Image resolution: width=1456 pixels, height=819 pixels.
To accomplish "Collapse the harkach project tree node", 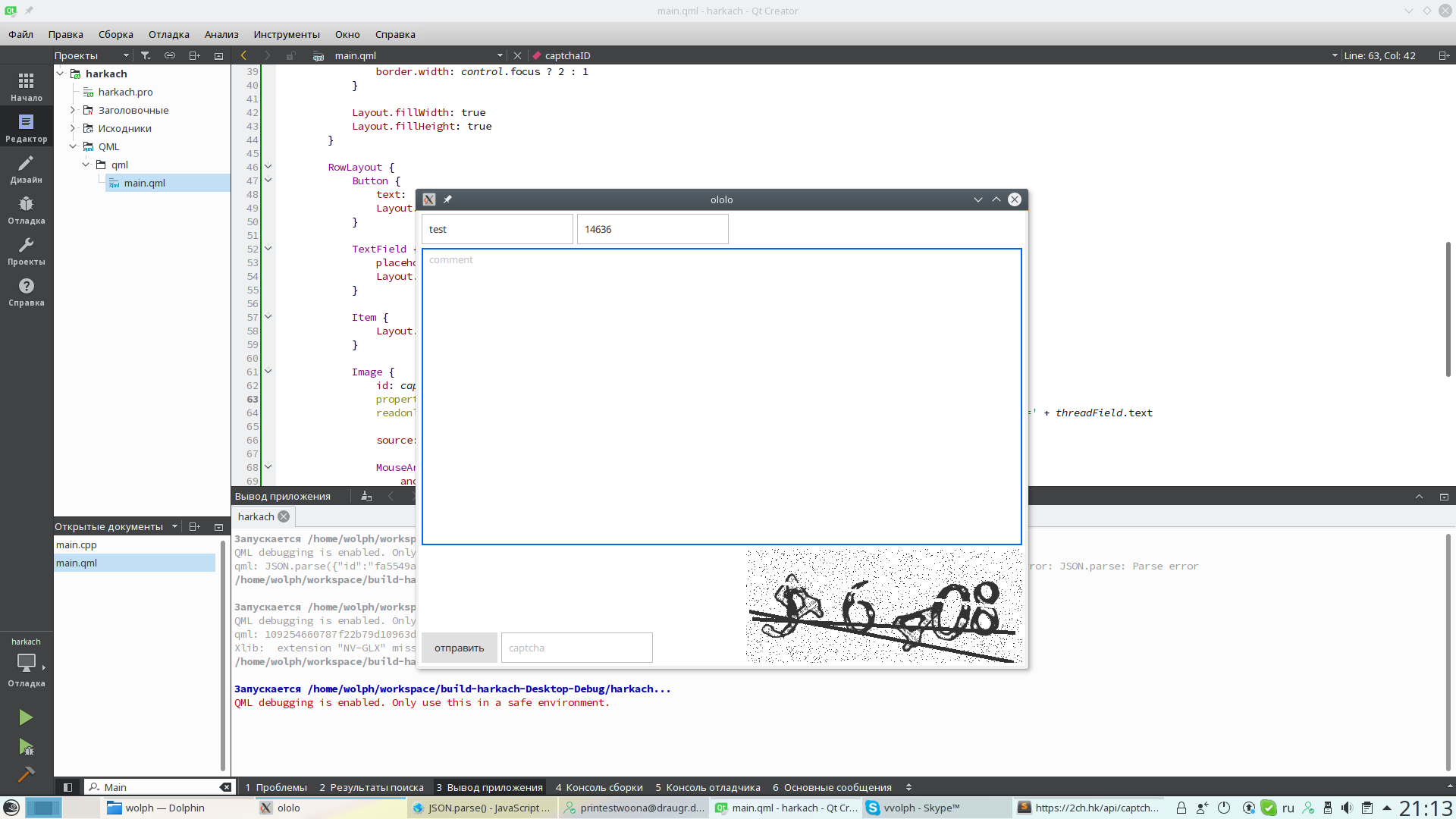I will pyautogui.click(x=60, y=74).
